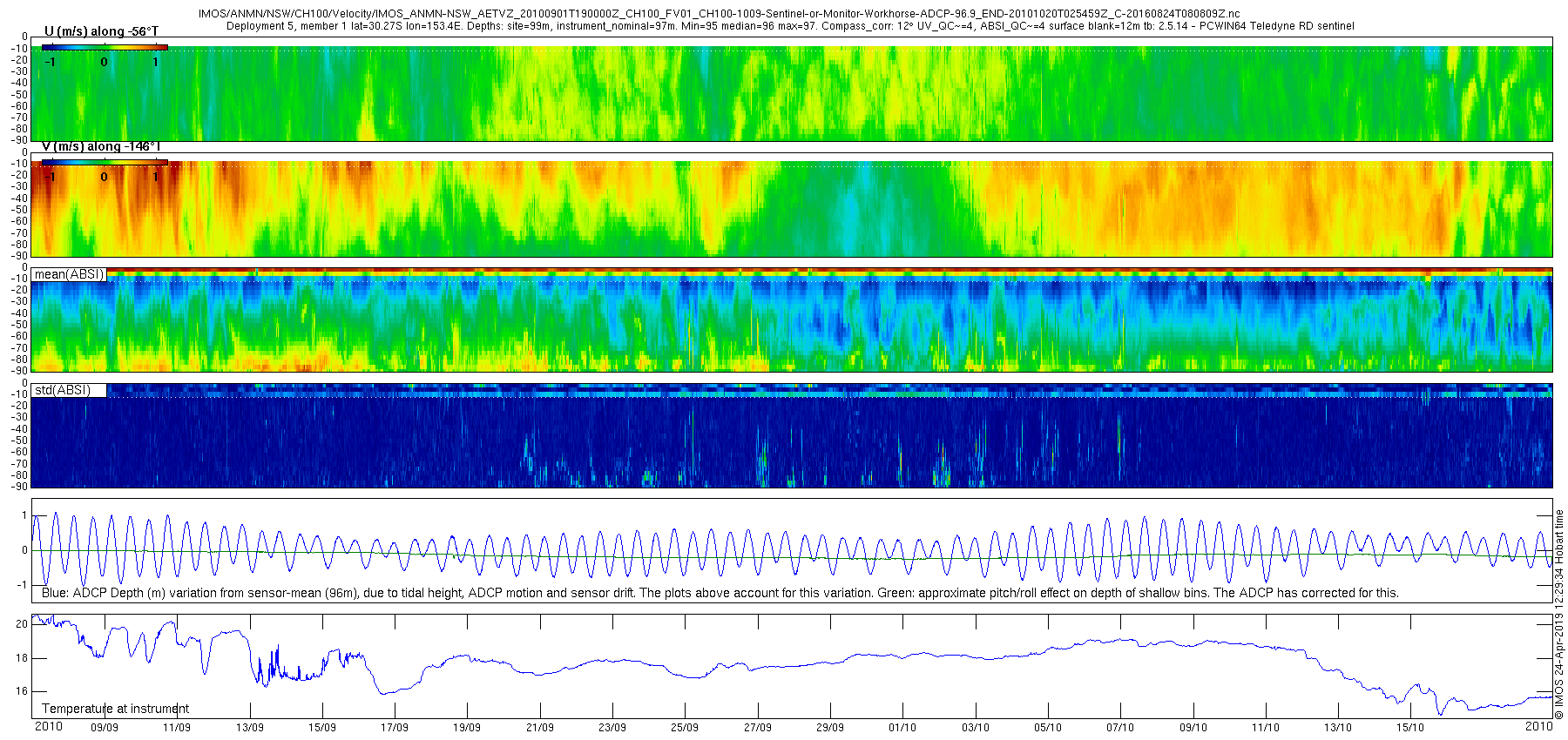Click the '15/09' date tick label
Viewport: 1568px width, 740px height.
(x=321, y=727)
